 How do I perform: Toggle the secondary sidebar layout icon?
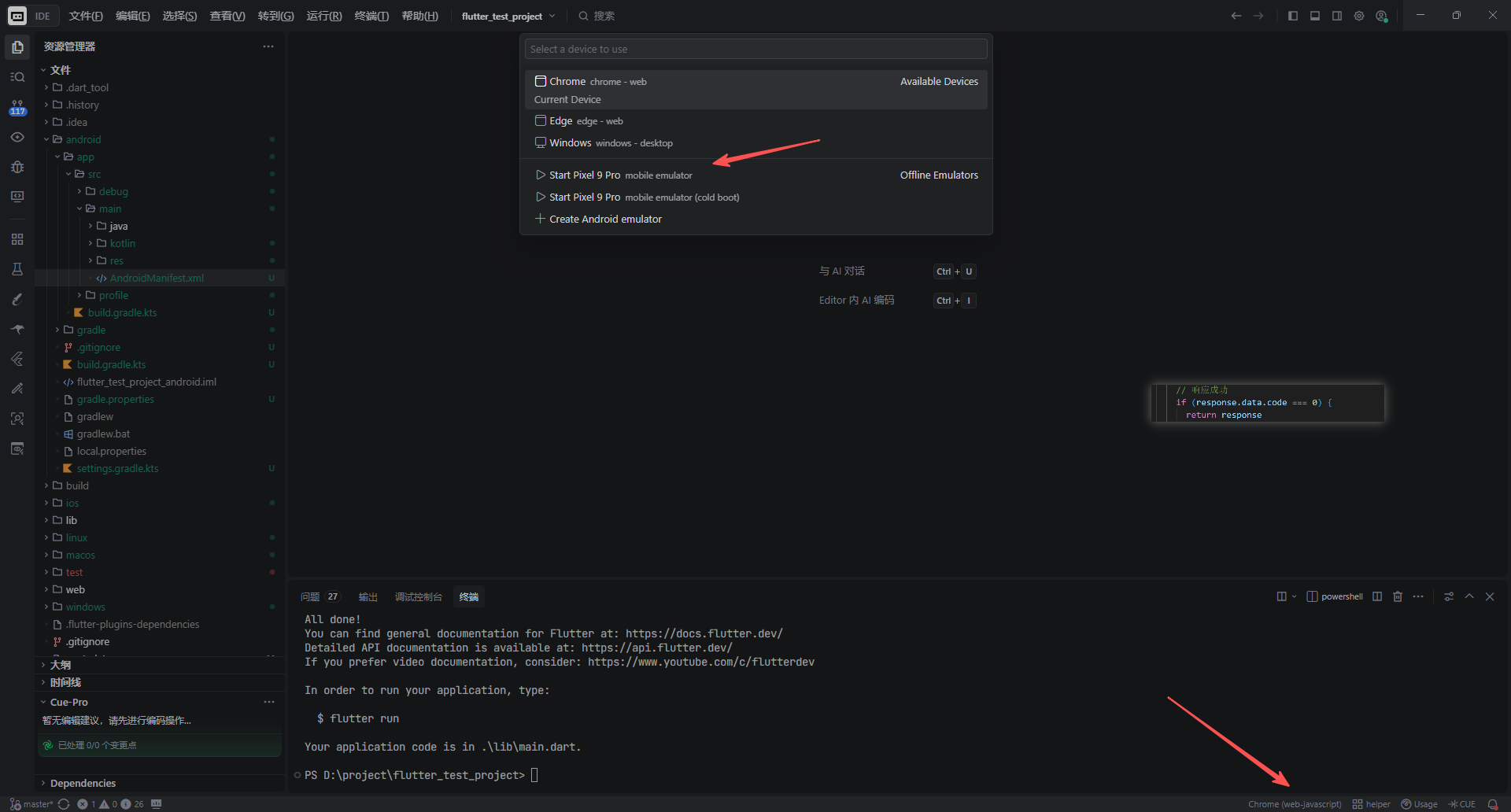pyautogui.click(x=1336, y=16)
